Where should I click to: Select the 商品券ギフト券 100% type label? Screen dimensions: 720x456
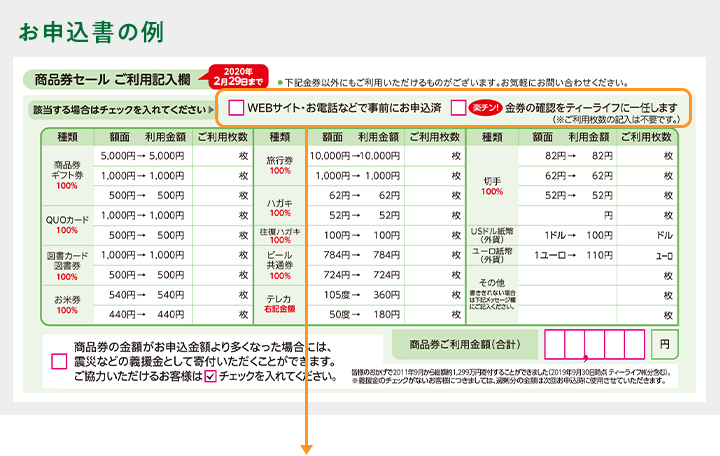pyautogui.click(x=67, y=175)
